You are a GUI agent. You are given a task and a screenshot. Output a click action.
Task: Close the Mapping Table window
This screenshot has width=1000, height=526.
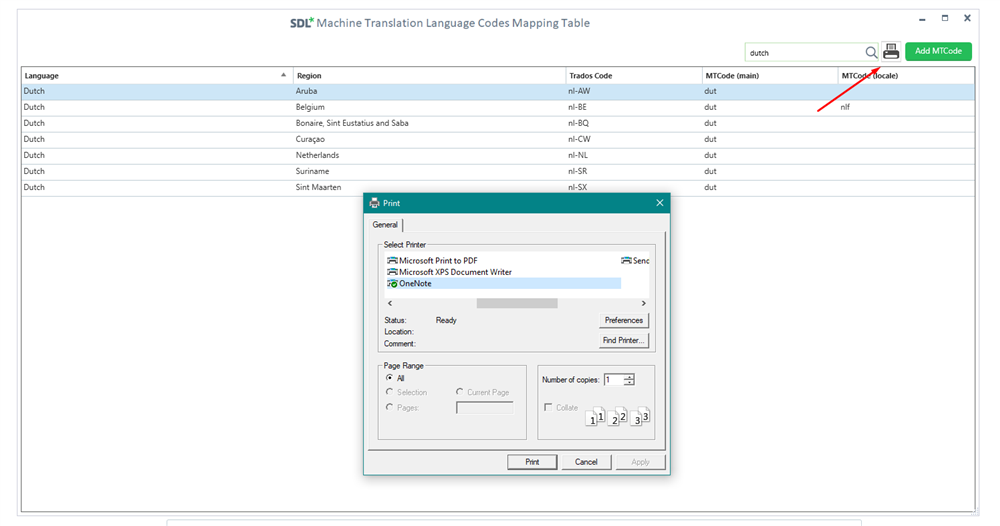point(967,18)
